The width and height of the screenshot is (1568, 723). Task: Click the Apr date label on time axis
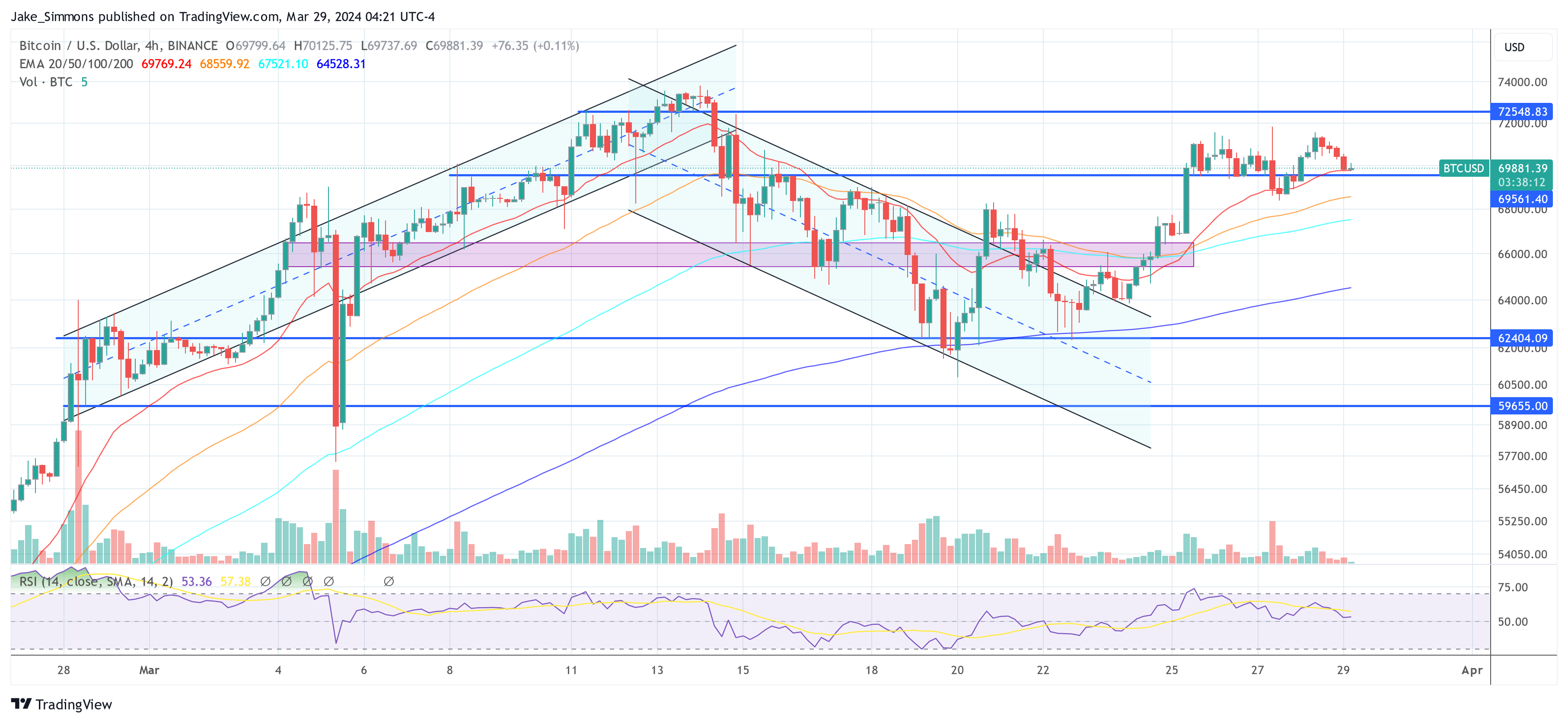[1472, 670]
